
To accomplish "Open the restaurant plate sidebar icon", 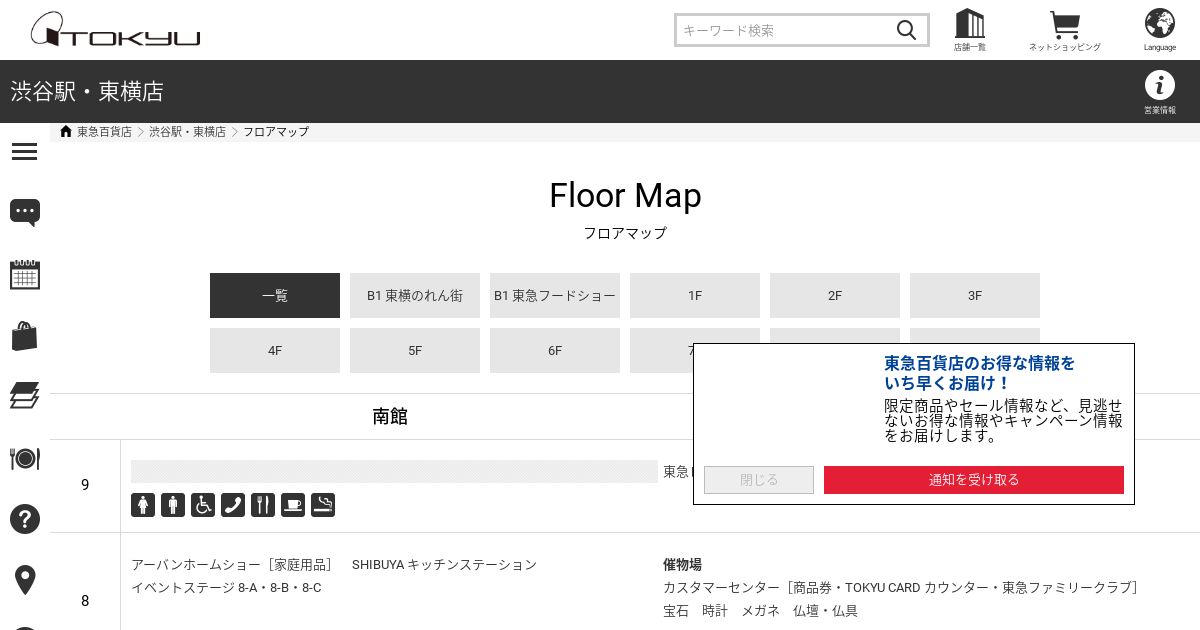I will tap(25, 458).
